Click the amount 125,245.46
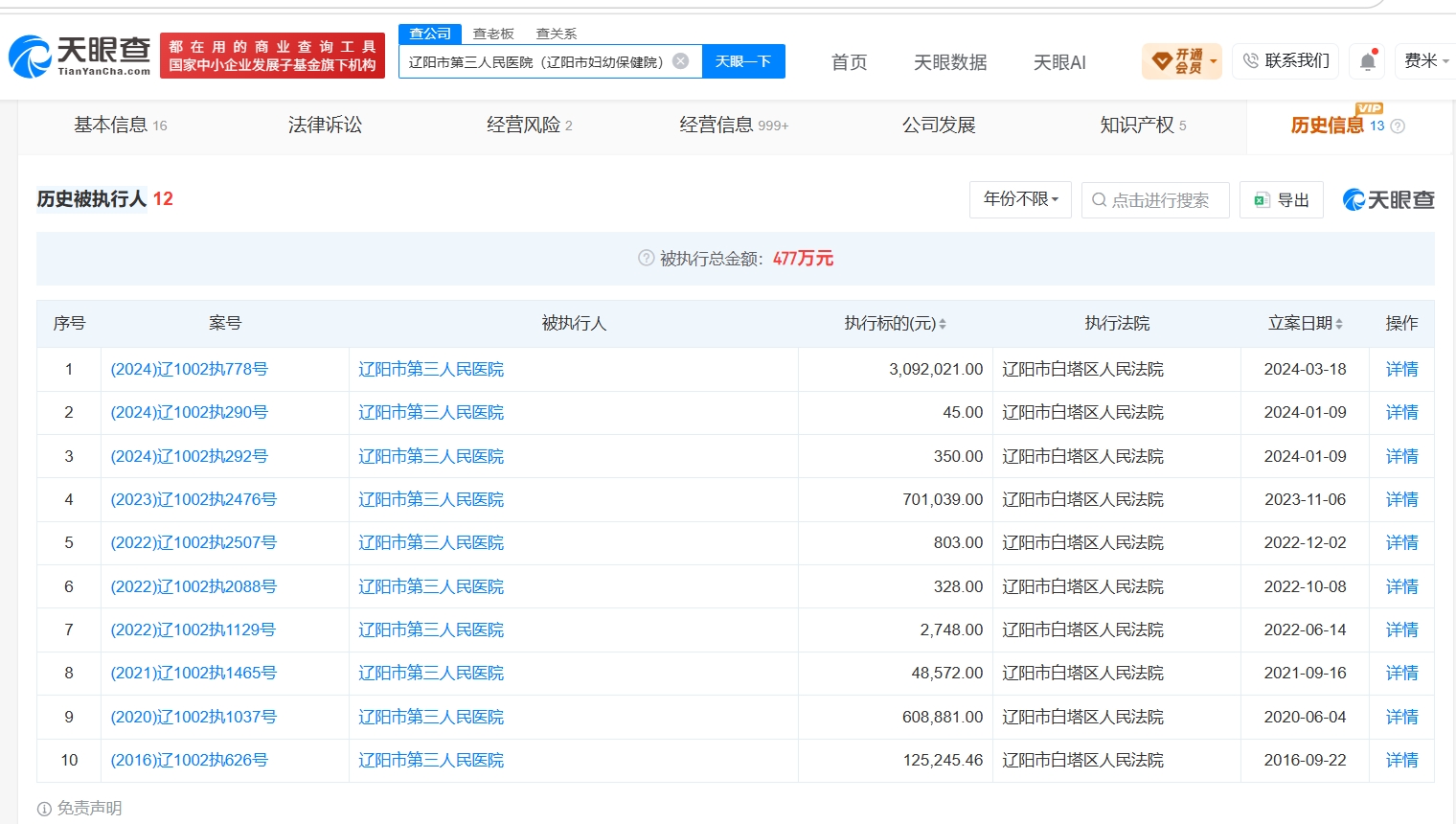 [943, 760]
